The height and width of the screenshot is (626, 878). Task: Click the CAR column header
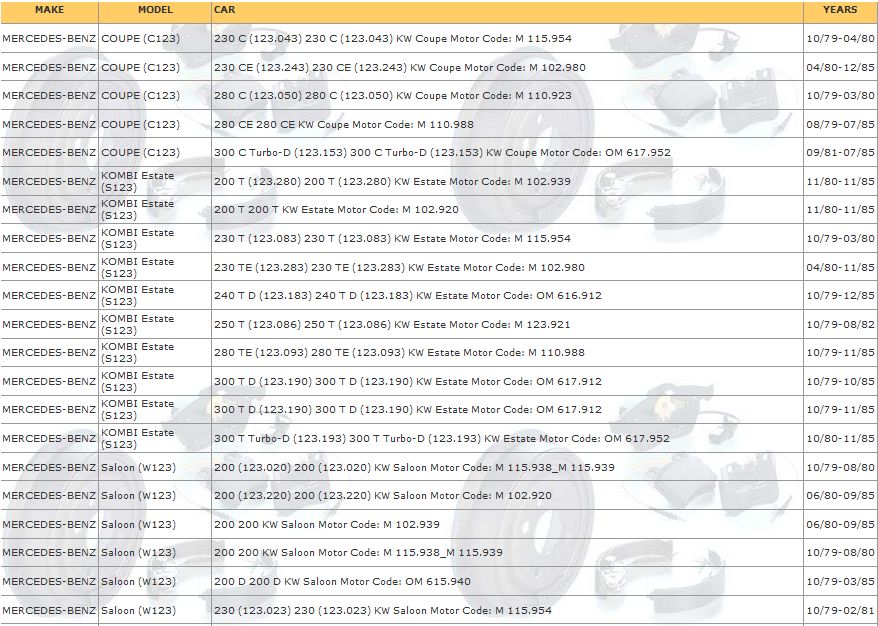[x=225, y=10]
